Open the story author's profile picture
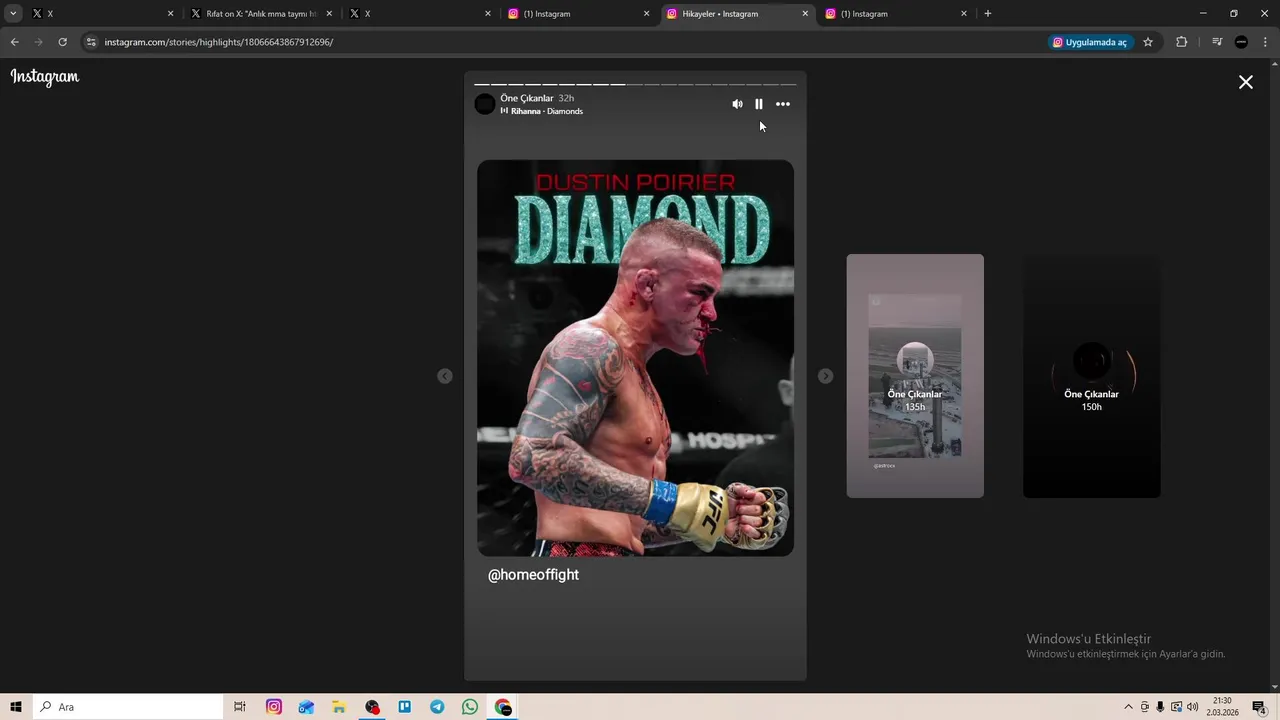 (485, 104)
